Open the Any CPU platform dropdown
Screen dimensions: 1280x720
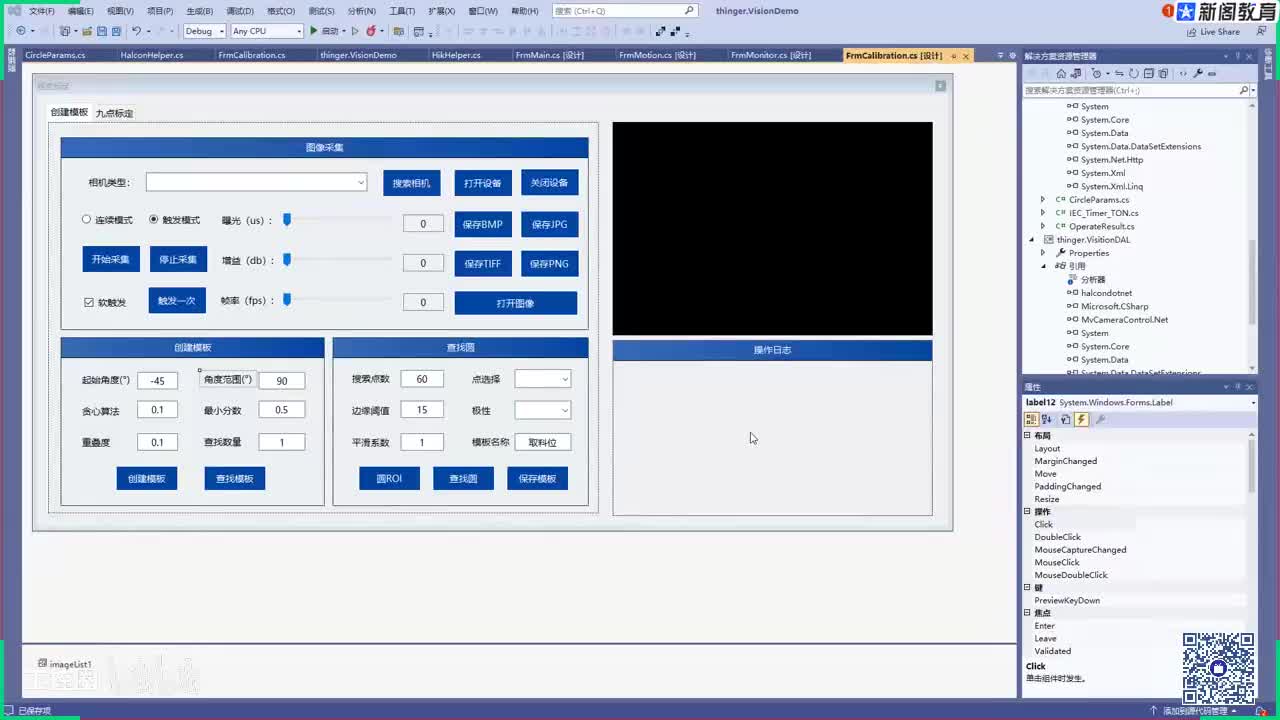click(x=267, y=31)
